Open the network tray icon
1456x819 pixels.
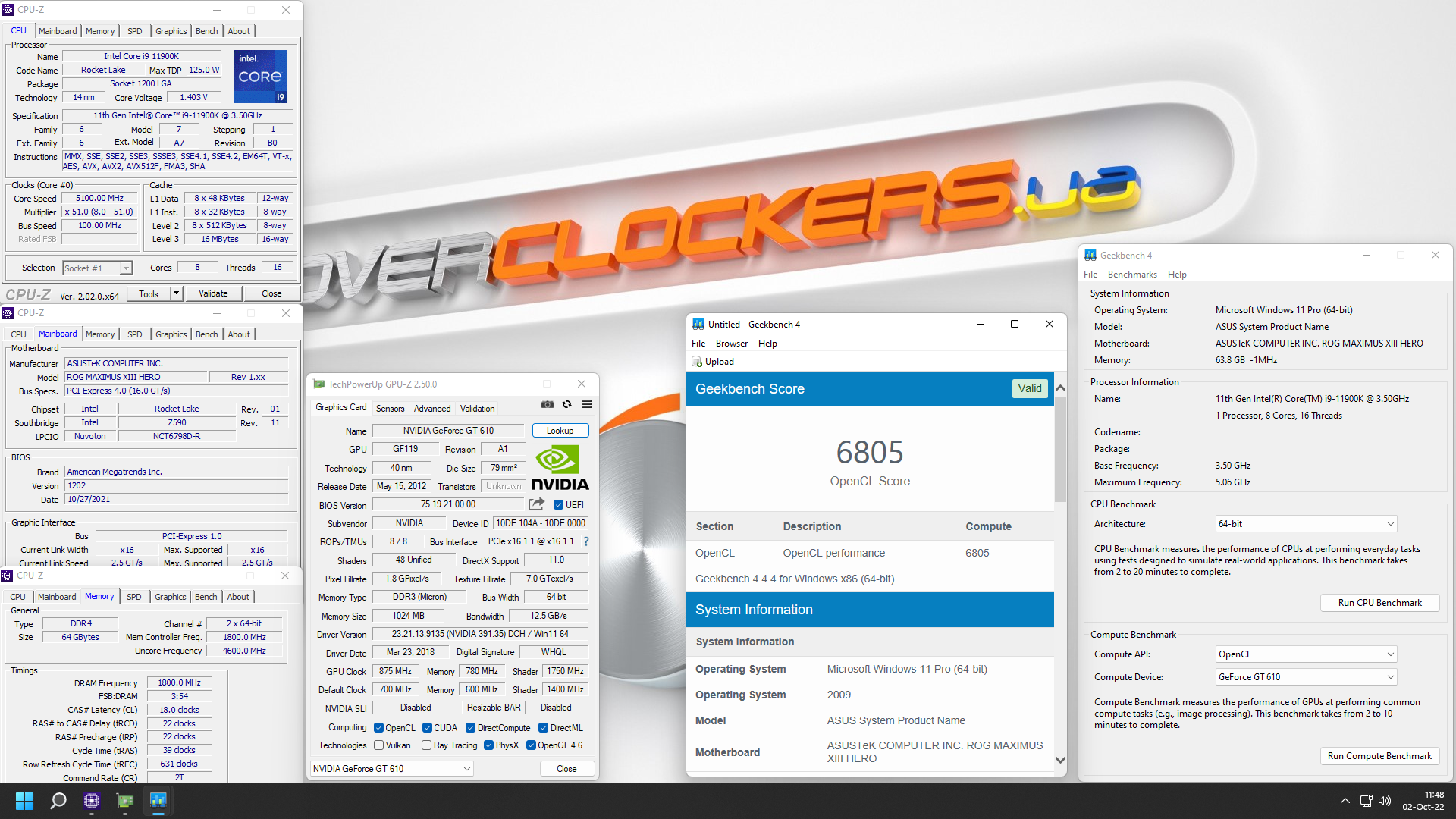click(x=1366, y=801)
